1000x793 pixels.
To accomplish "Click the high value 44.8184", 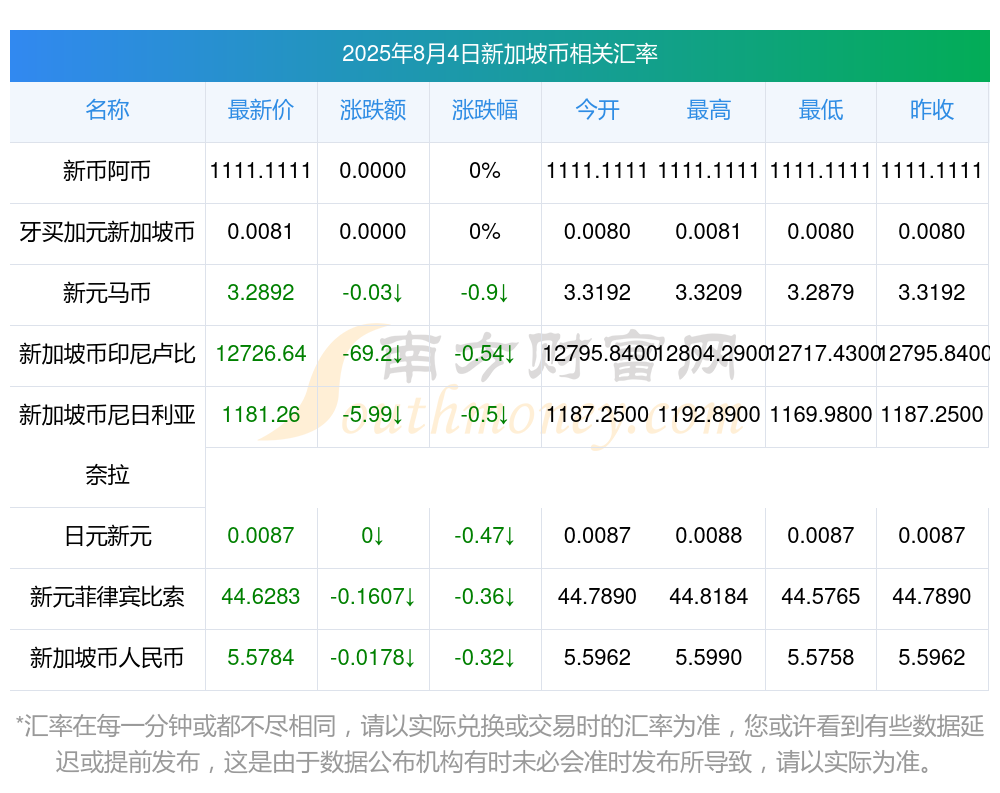I will [709, 597].
